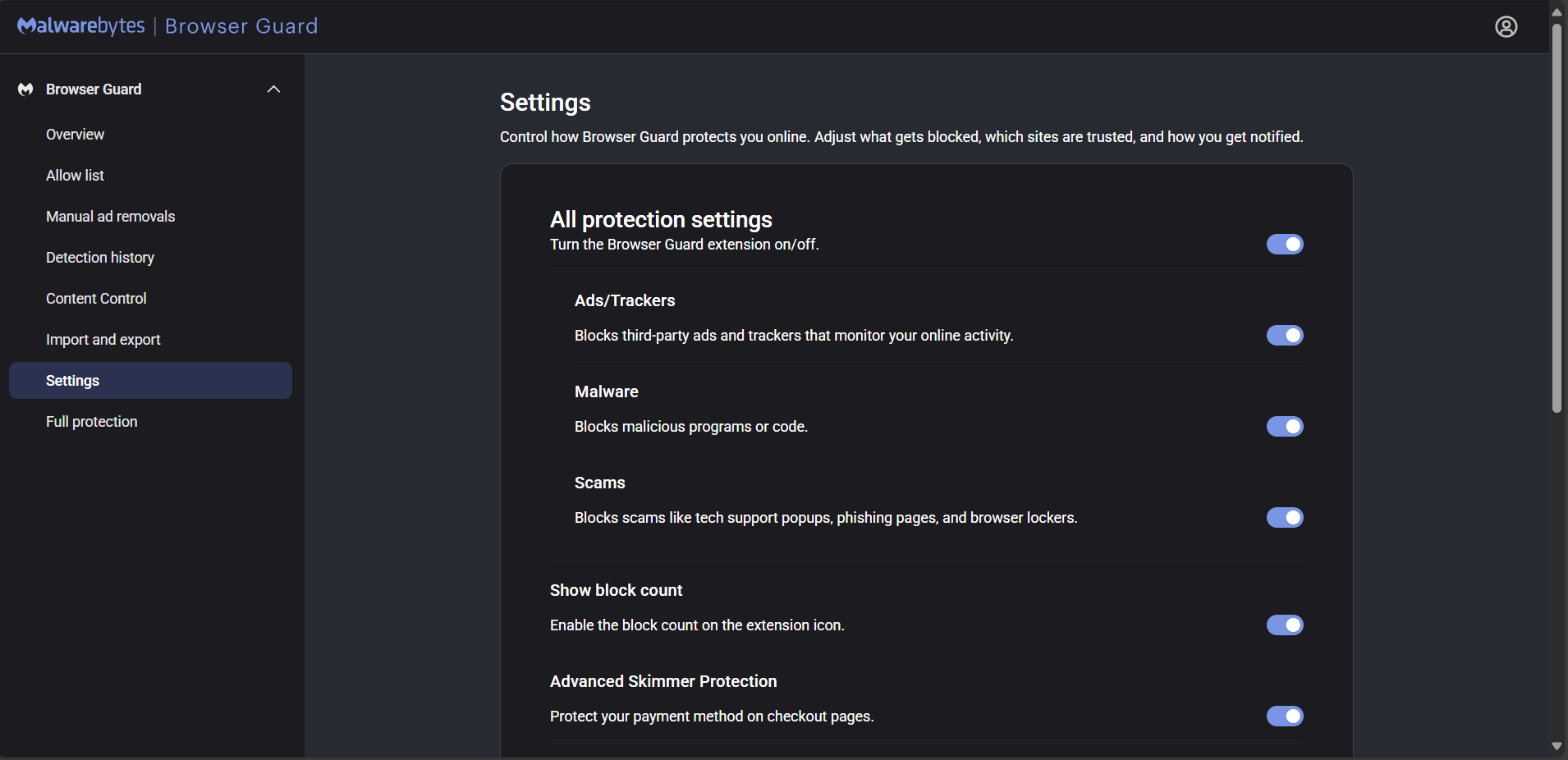
Task: Switch off the Scams protection toggle
Action: point(1284,518)
